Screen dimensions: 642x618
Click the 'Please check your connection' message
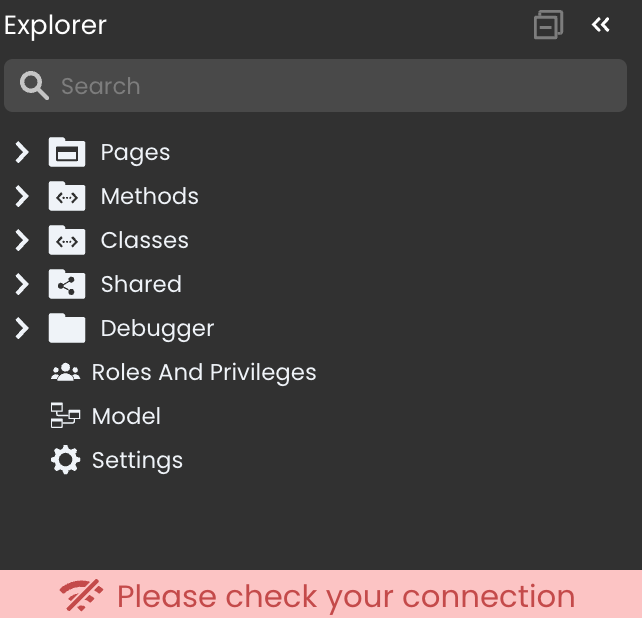tap(346, 596)
